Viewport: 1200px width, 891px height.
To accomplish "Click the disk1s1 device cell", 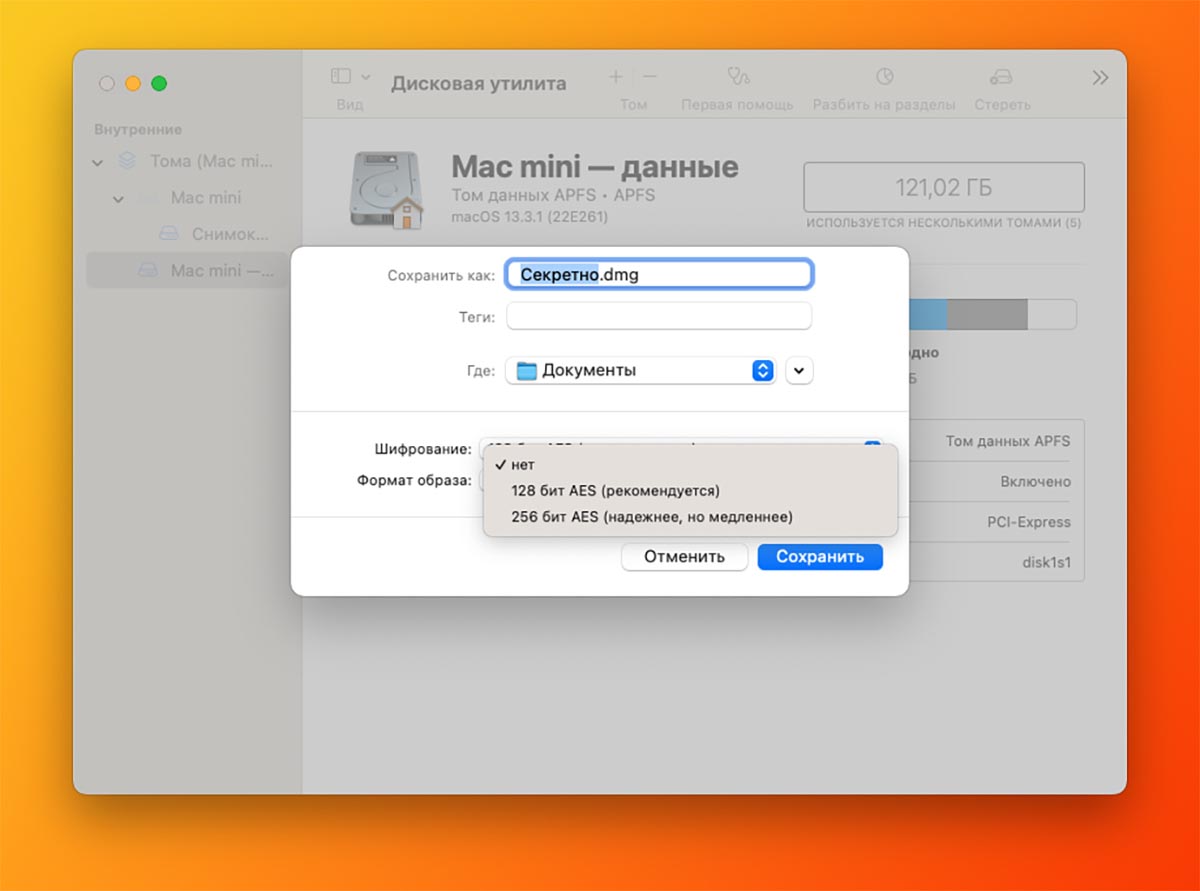I will [1046, 562].
